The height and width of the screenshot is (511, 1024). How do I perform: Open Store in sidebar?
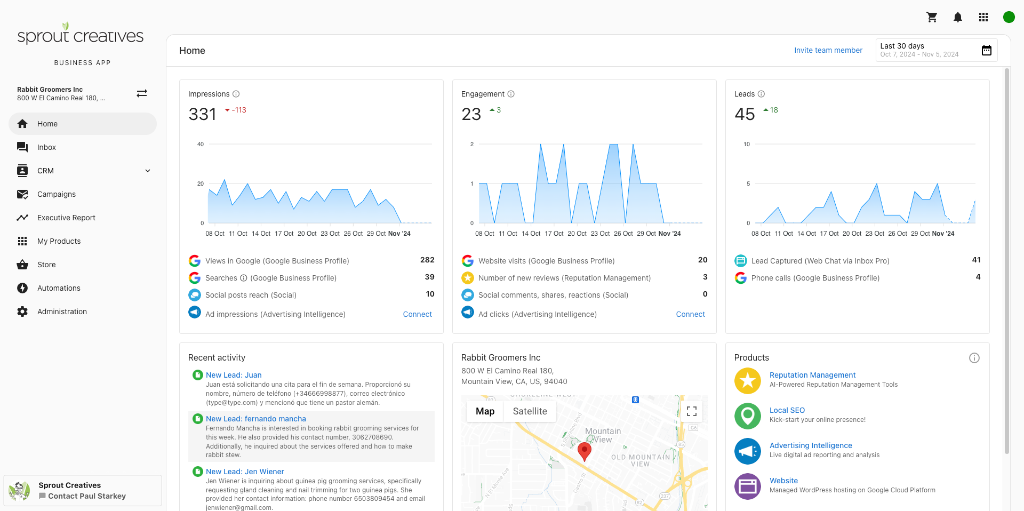[x=82, y=265]
